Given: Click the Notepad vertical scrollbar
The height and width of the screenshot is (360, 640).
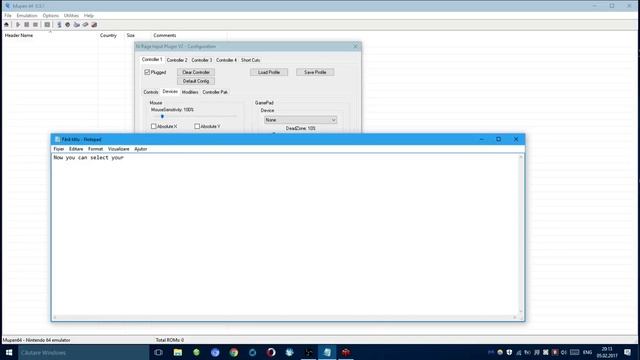Looking at the screenshot, I should [x=521, y=234].
